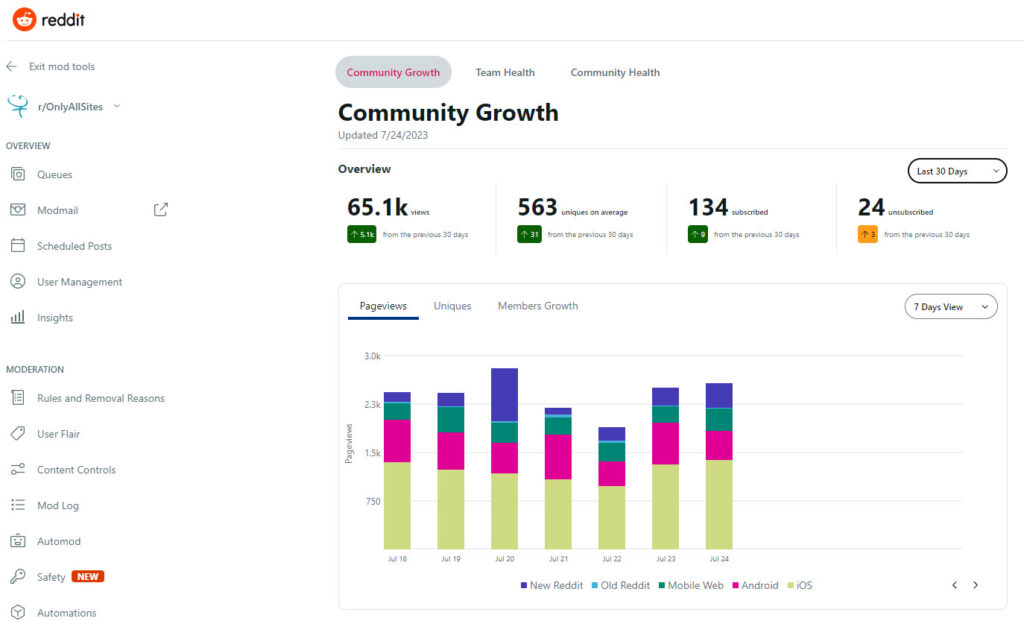Screen dimensions: 1024x621
Task: Open the 7 Days View dropdown
Action: pyautogui.click(x=950, y=307)
